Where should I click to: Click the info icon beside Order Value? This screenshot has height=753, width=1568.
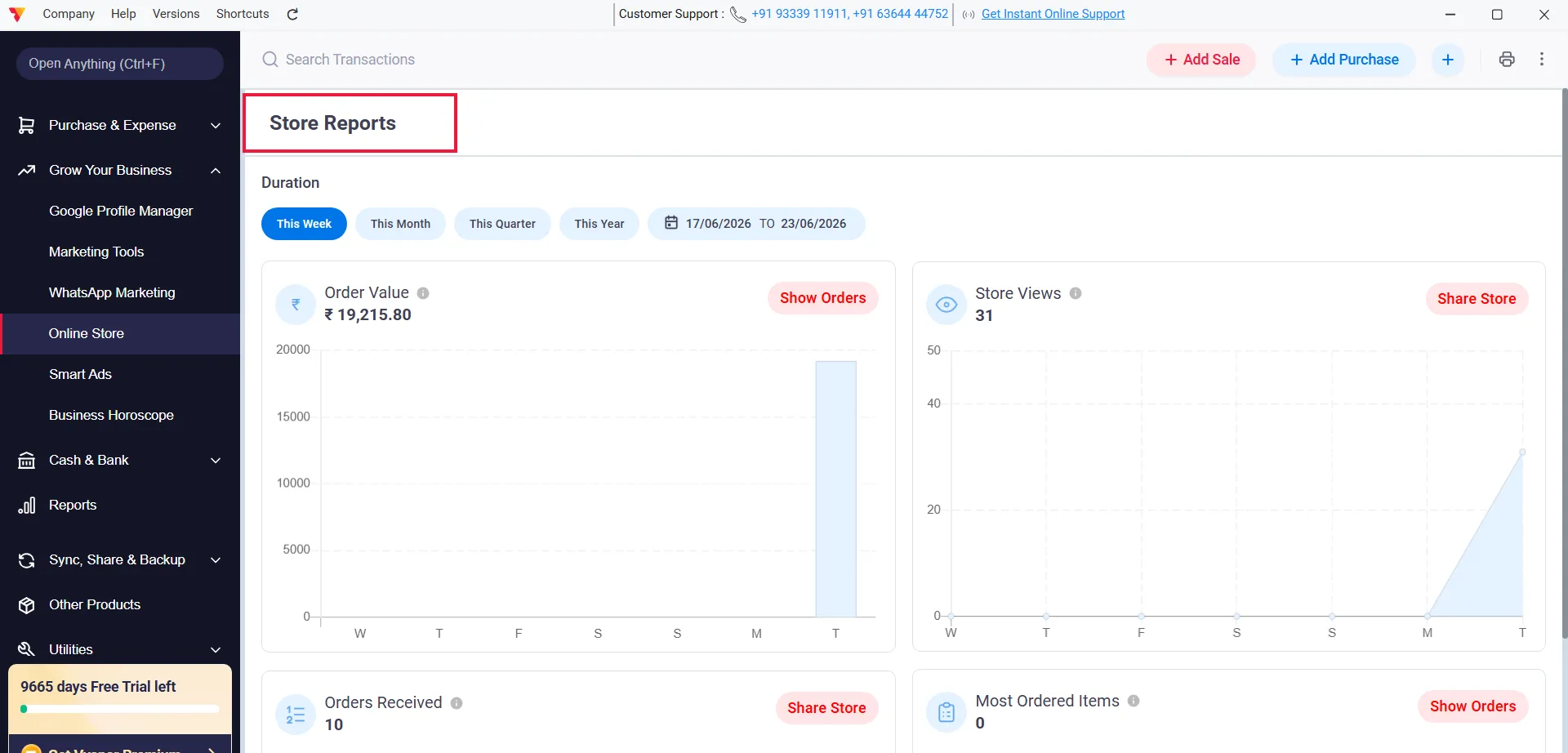423,293
